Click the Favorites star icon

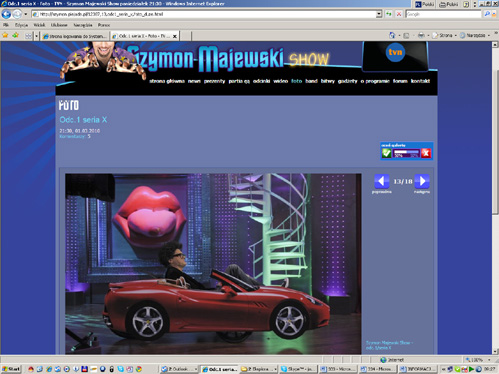[5, 35]
